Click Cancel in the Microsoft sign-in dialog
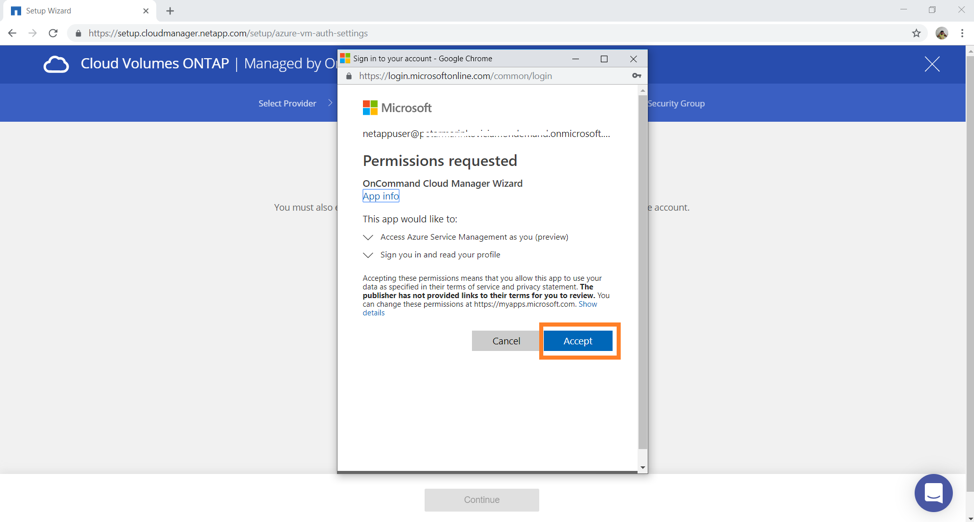 (506, 341)
